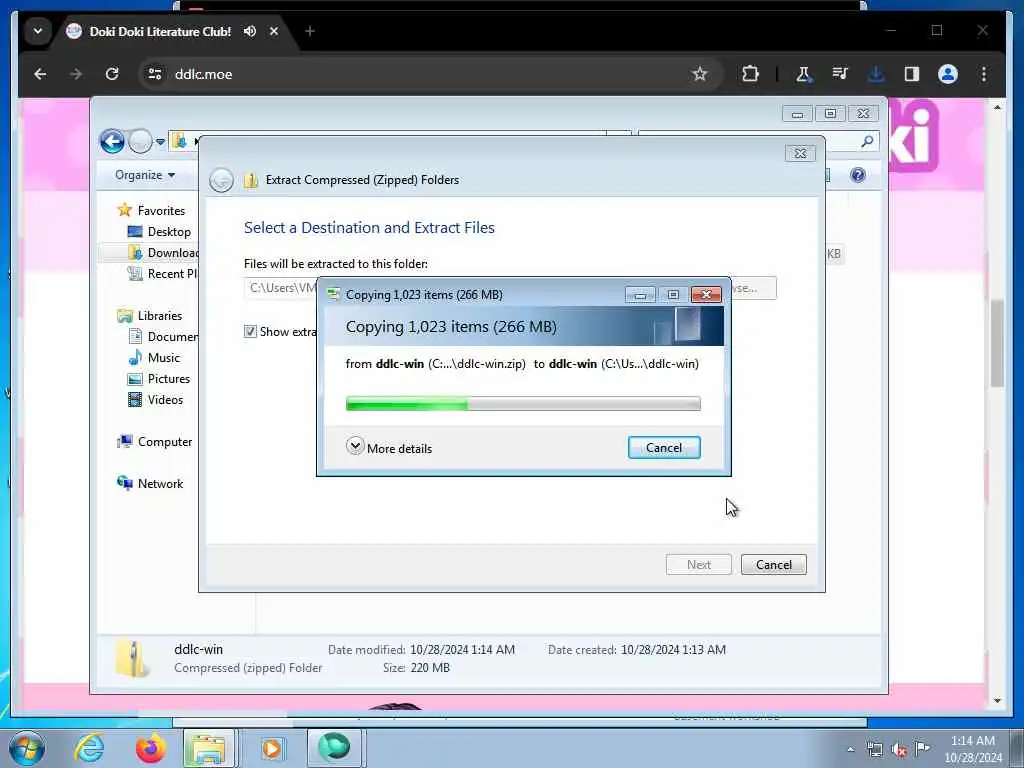
Task: Launch Firefox from the taskbar
Action: click(x=150, y=748)
